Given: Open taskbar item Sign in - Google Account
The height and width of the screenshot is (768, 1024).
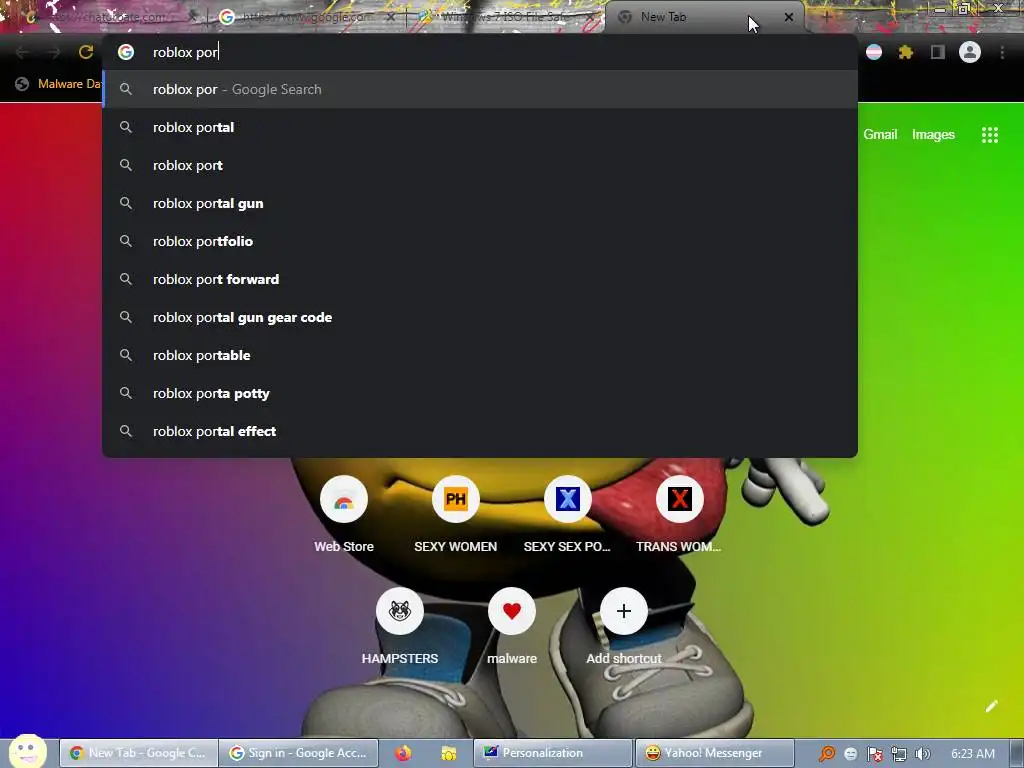Looking at the screenshot, I should (x=298, y=753).
